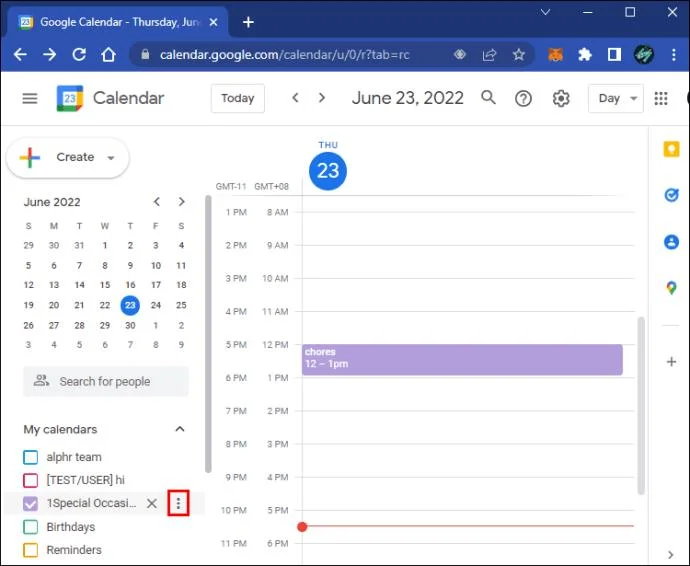Collapse the My calendars section

pyautogui.click(x=180, y=429)
